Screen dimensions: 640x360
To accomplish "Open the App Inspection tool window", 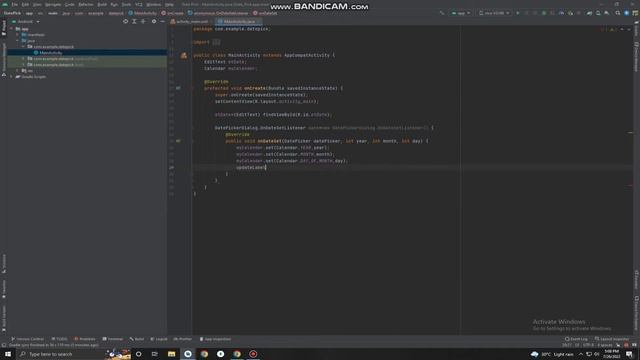I will click(x=215, y=339).
